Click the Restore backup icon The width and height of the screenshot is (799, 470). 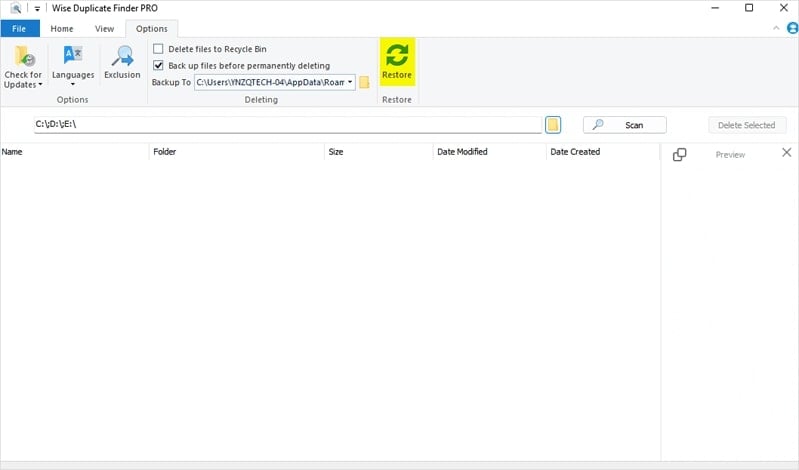coord(397,56)
